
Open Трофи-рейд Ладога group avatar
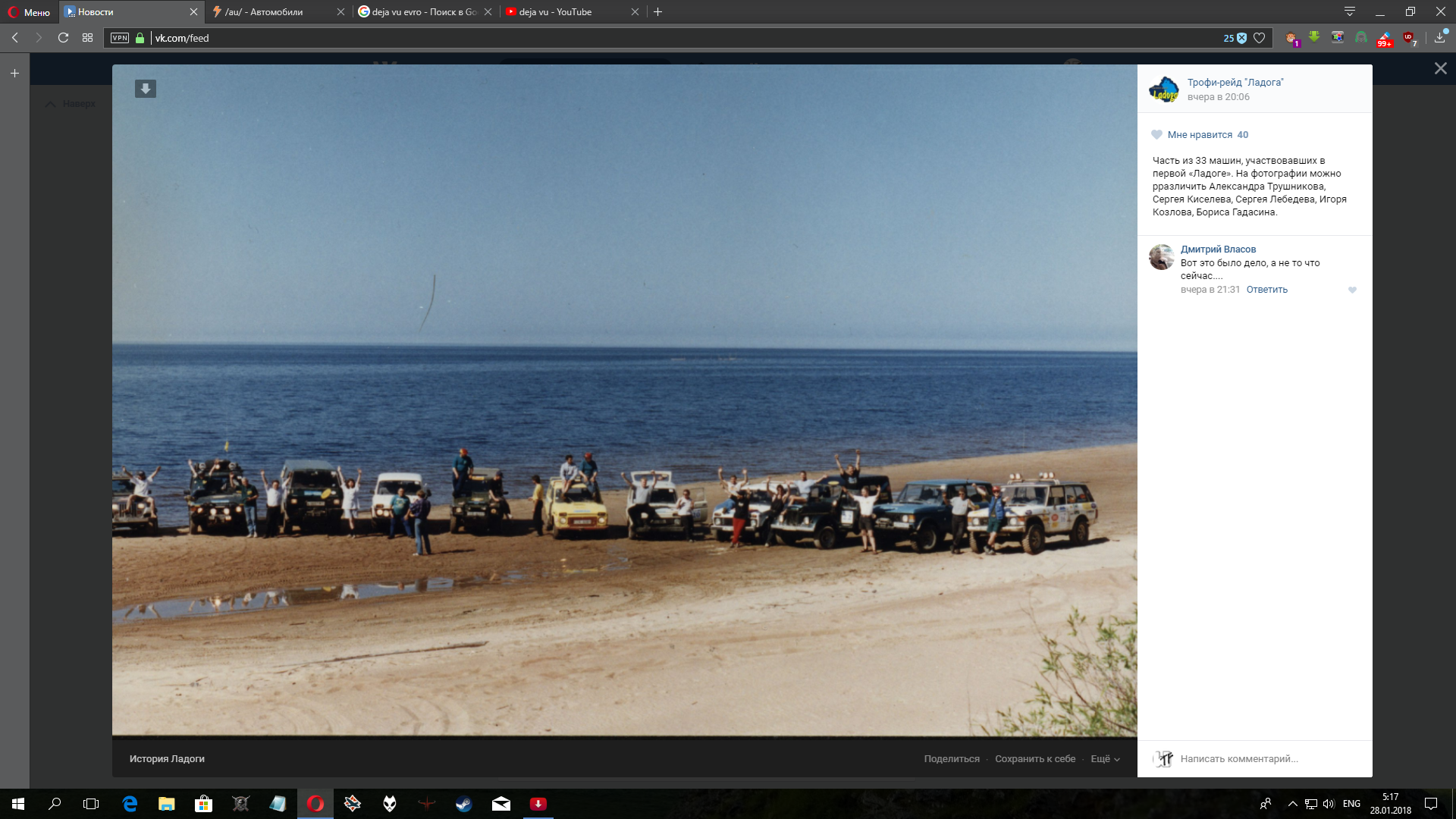click(x=1164, y=89)
